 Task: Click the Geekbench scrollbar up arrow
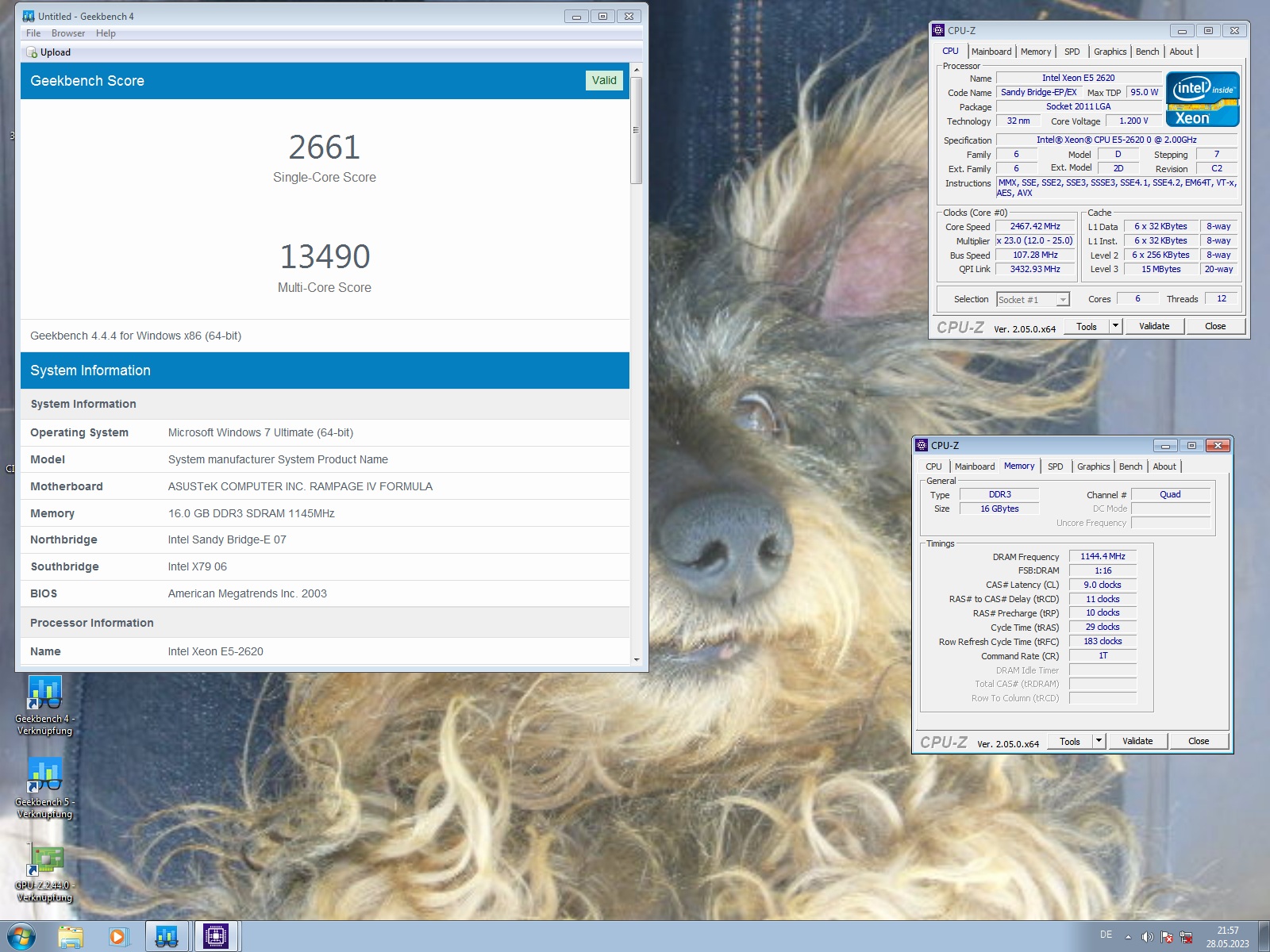point(636,70)
